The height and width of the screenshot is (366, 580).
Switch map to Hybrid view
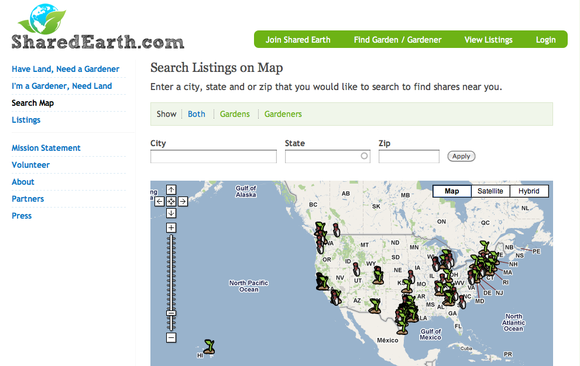pyautogui.click(x=529, y=191)
